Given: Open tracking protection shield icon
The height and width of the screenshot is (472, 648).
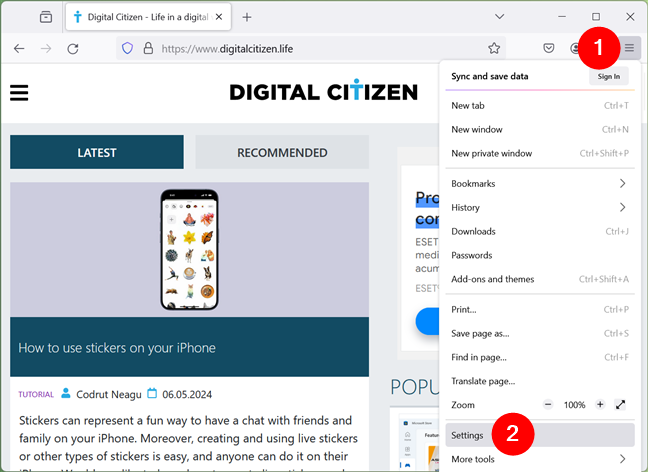Looking at the screenshot, I should pos(127,48).
